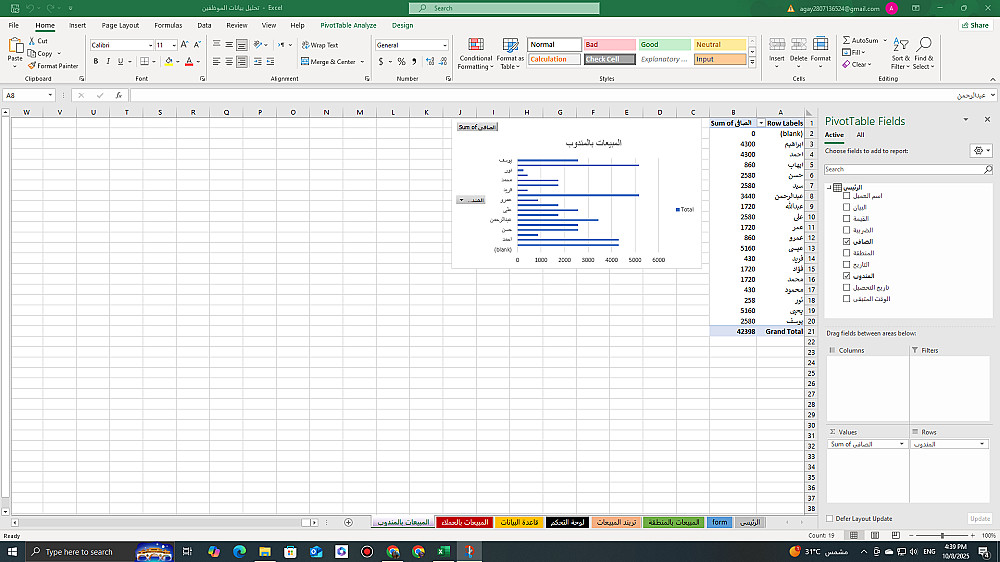Viewport: 1000px width, 562px height.
Task: Open Merge & Center dropdown arrow
Action: pos(362,62)
